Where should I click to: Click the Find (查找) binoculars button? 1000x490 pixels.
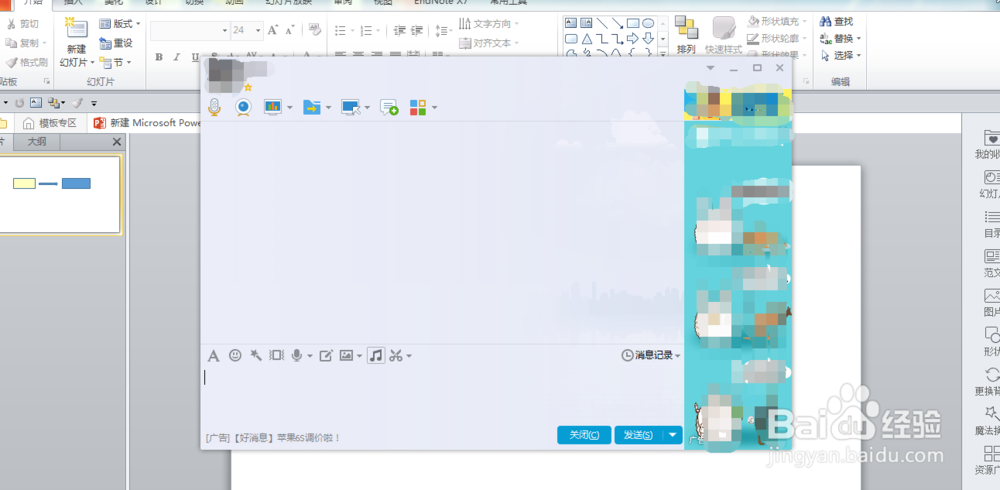[836, 22]
